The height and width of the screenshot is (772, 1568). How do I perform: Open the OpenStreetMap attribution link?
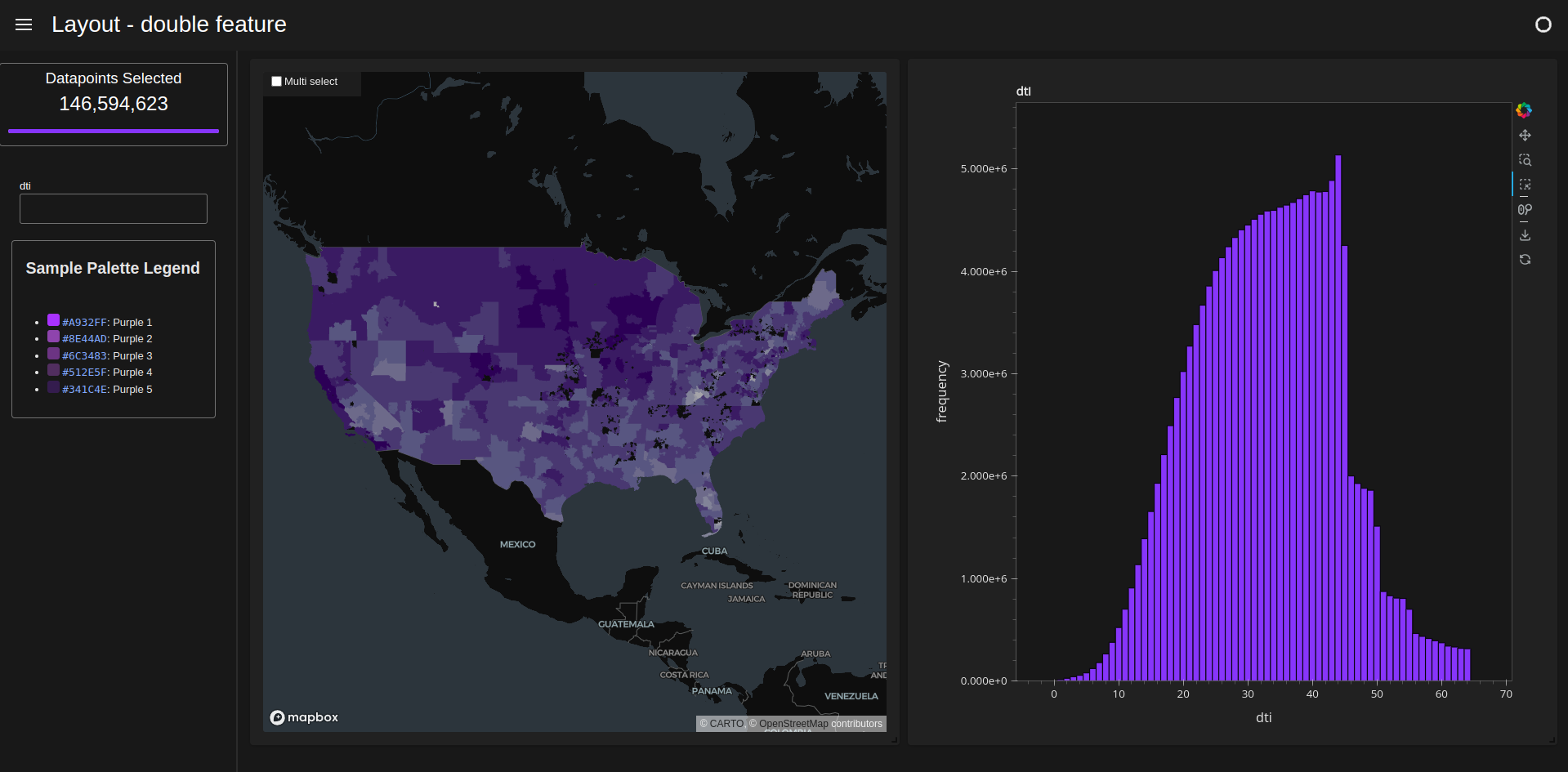(x=793, y=724)
